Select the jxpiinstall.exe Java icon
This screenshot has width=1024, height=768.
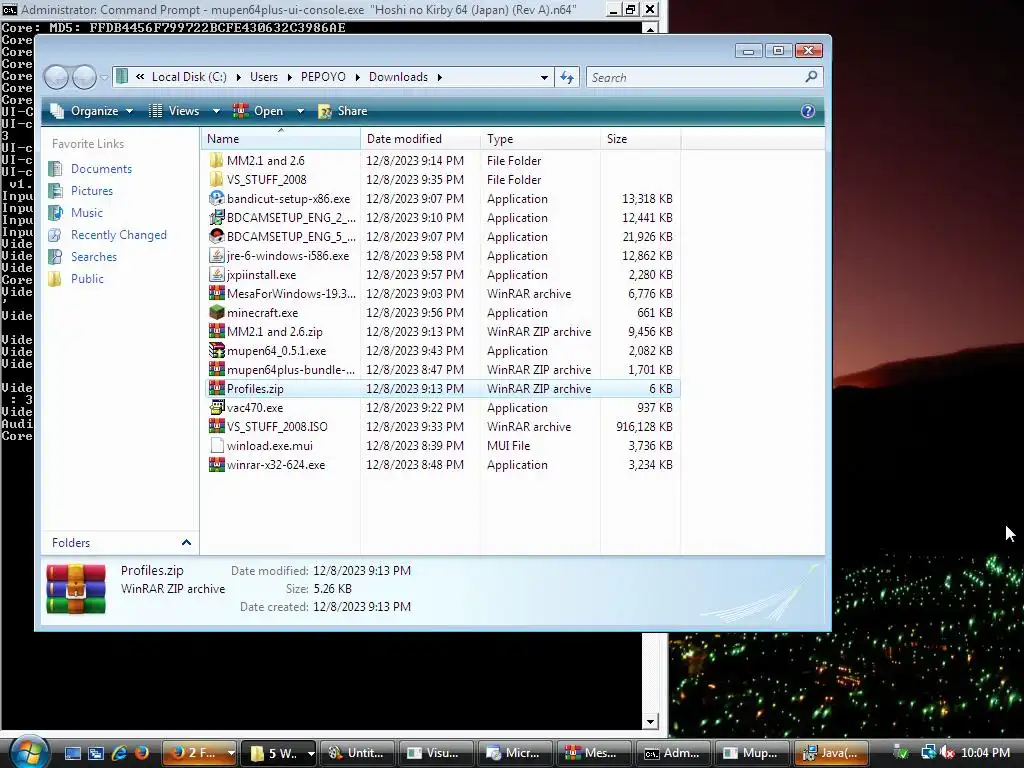[216, 275]
